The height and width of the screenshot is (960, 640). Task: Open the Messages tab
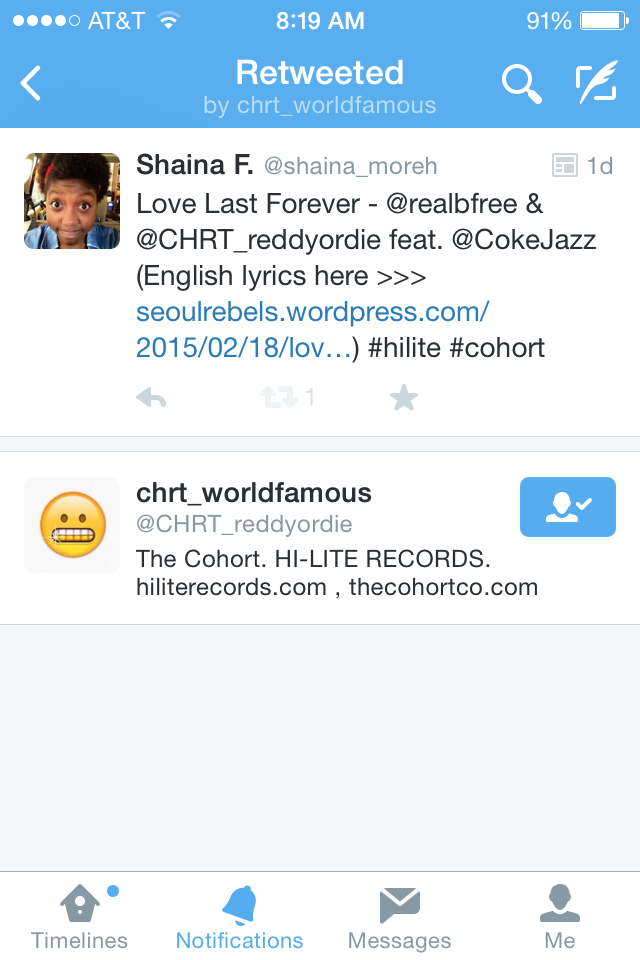[399, 917]
